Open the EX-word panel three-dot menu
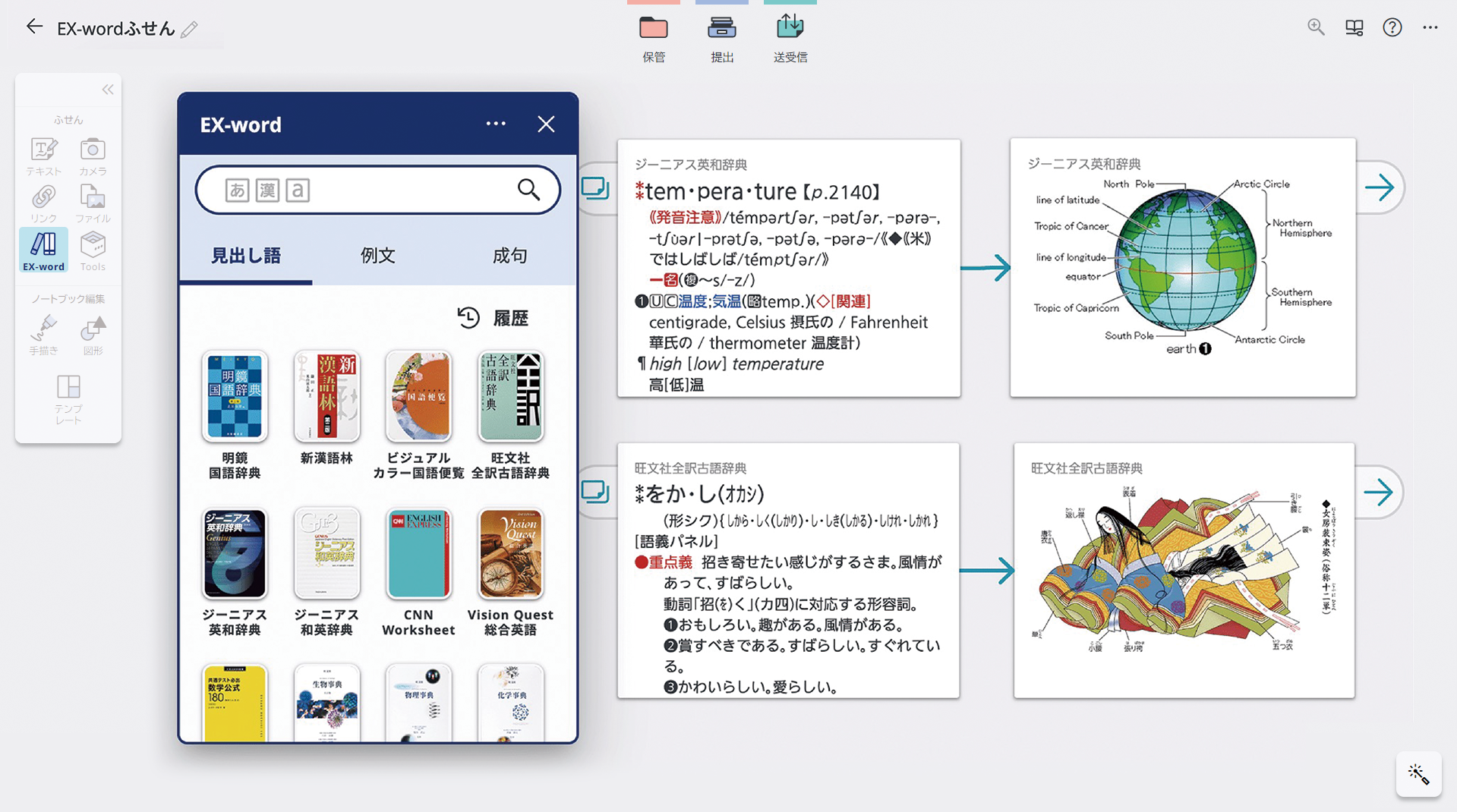 [x=496, y=124]
